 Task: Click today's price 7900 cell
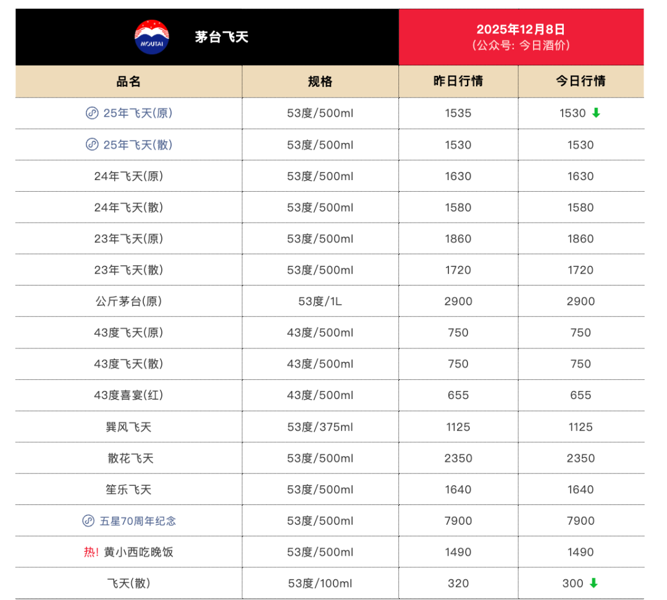coord(580,521)
